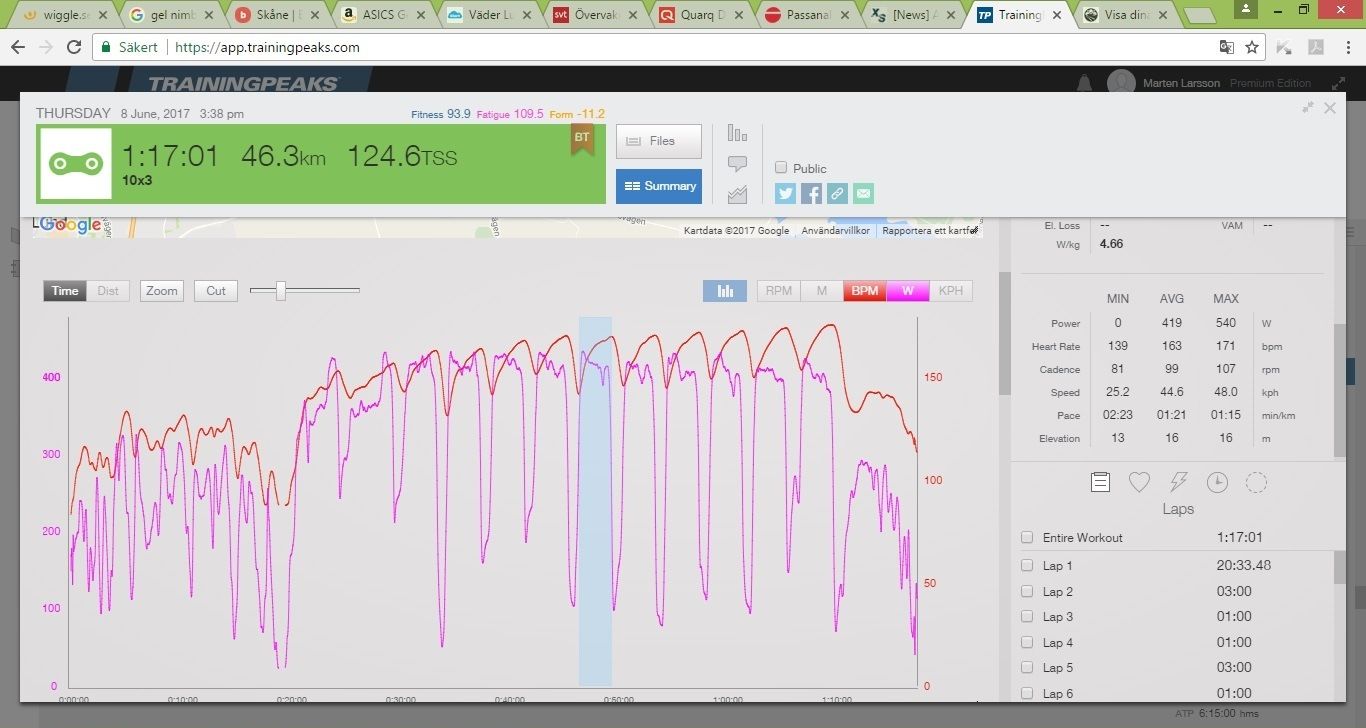This screenshot has height=728, width=1366.
Task: Enable the Public checkbox
Action: click(x=782, y=168)
